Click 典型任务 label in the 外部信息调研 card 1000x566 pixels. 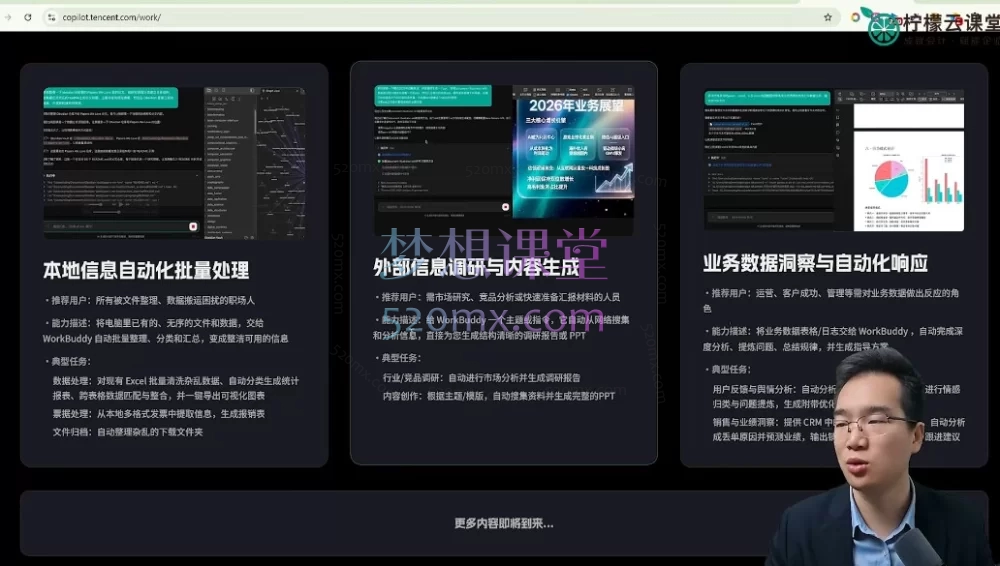pyautogui.click(x=398, y=358)
